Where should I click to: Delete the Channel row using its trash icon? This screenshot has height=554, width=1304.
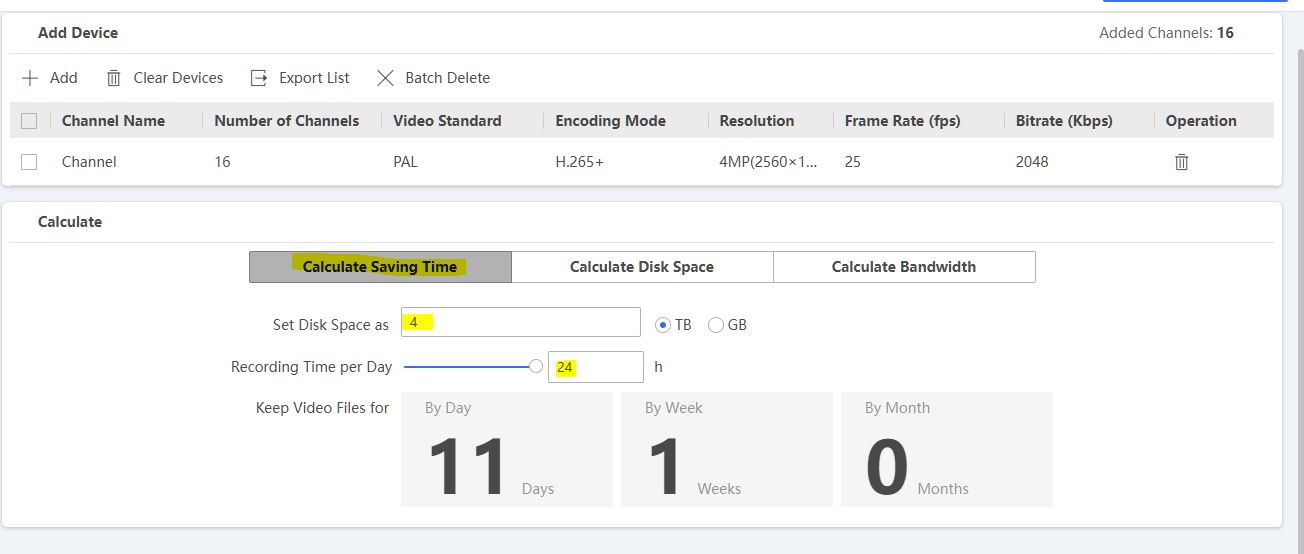(x=1181, y=162)
